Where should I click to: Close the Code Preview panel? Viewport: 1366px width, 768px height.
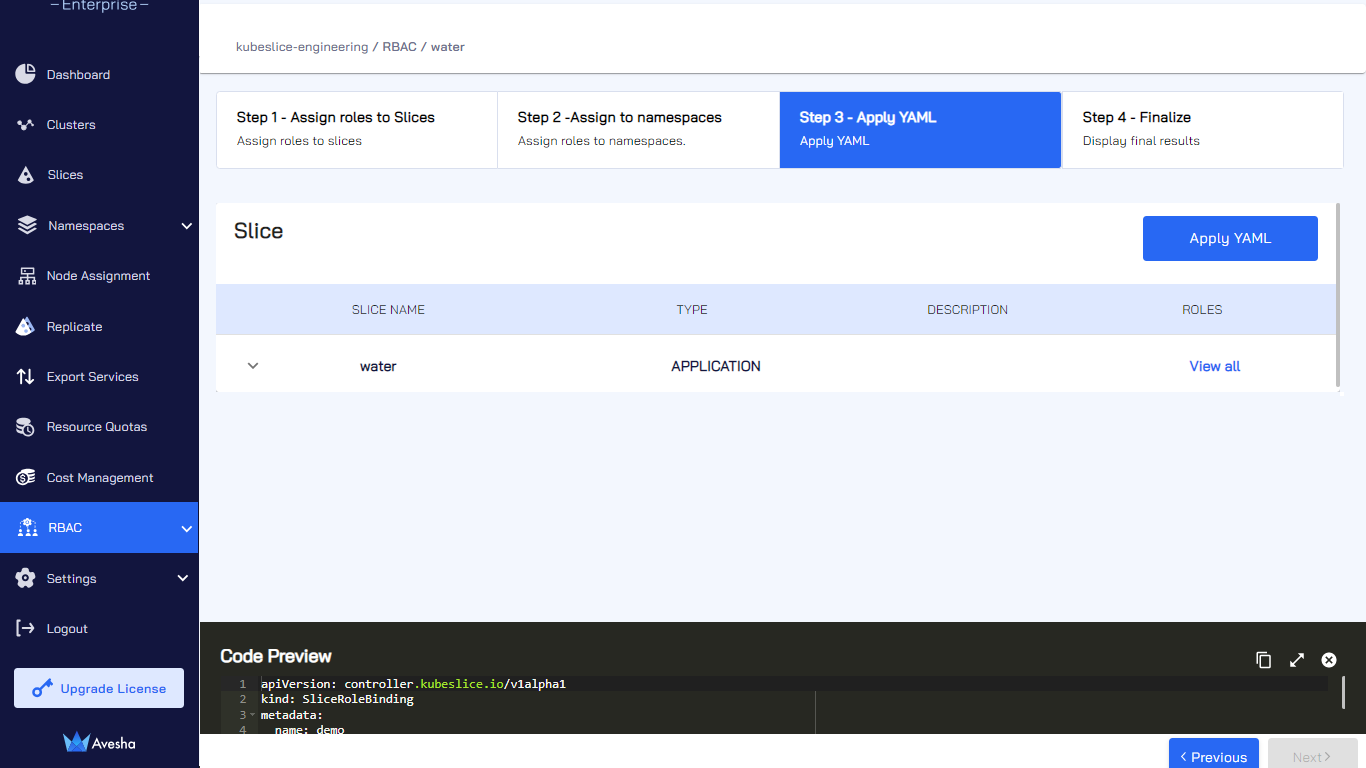[1329, 660]
